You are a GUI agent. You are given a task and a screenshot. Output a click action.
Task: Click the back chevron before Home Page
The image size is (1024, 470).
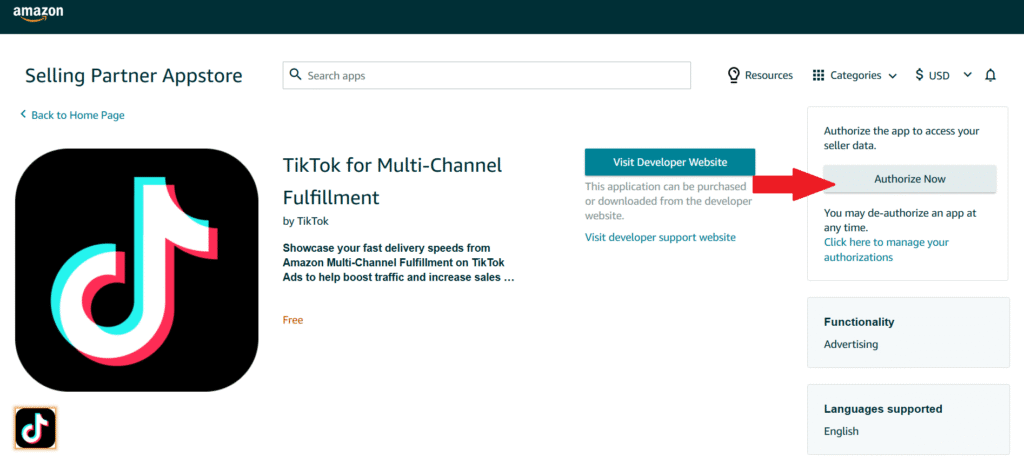[x=23, y=115]
